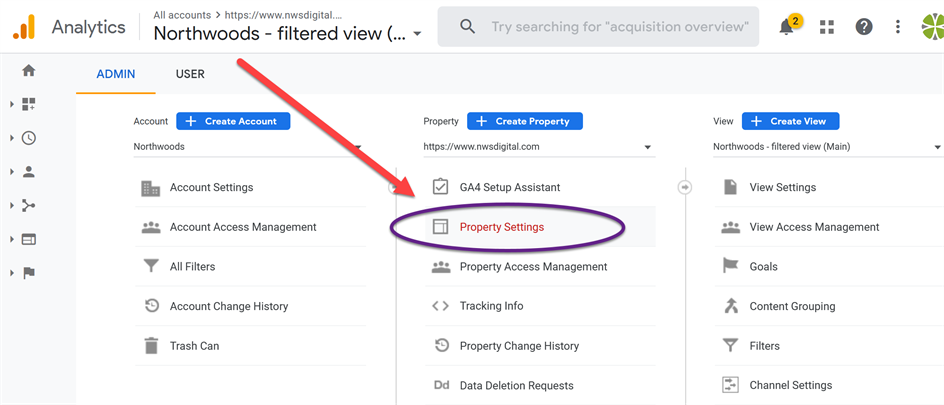Click the arrow icon between Property and View
Screen dimensions: 944x405
(x=685, y=188)
